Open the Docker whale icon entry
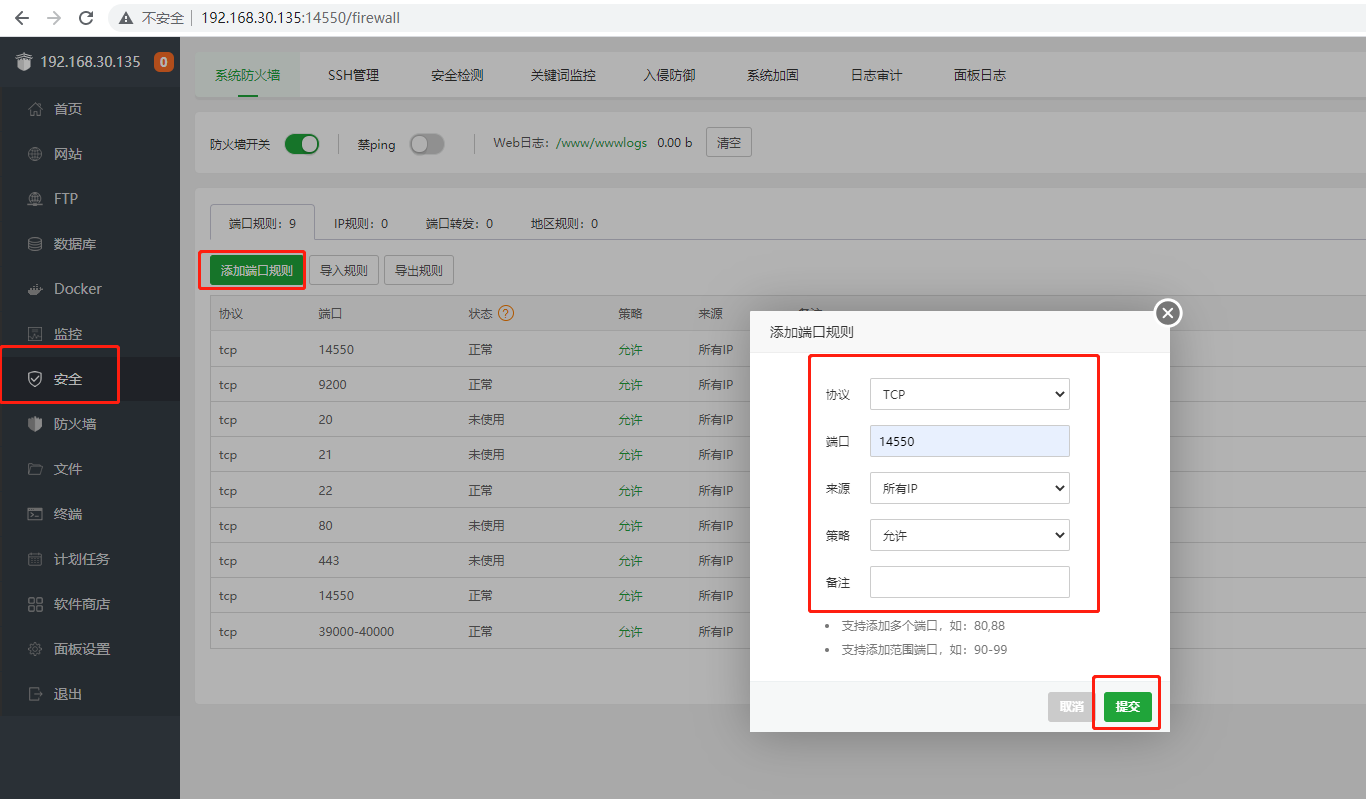This screenshot has width=1366, height=799. pyautogui.click(x=35, y=289)
